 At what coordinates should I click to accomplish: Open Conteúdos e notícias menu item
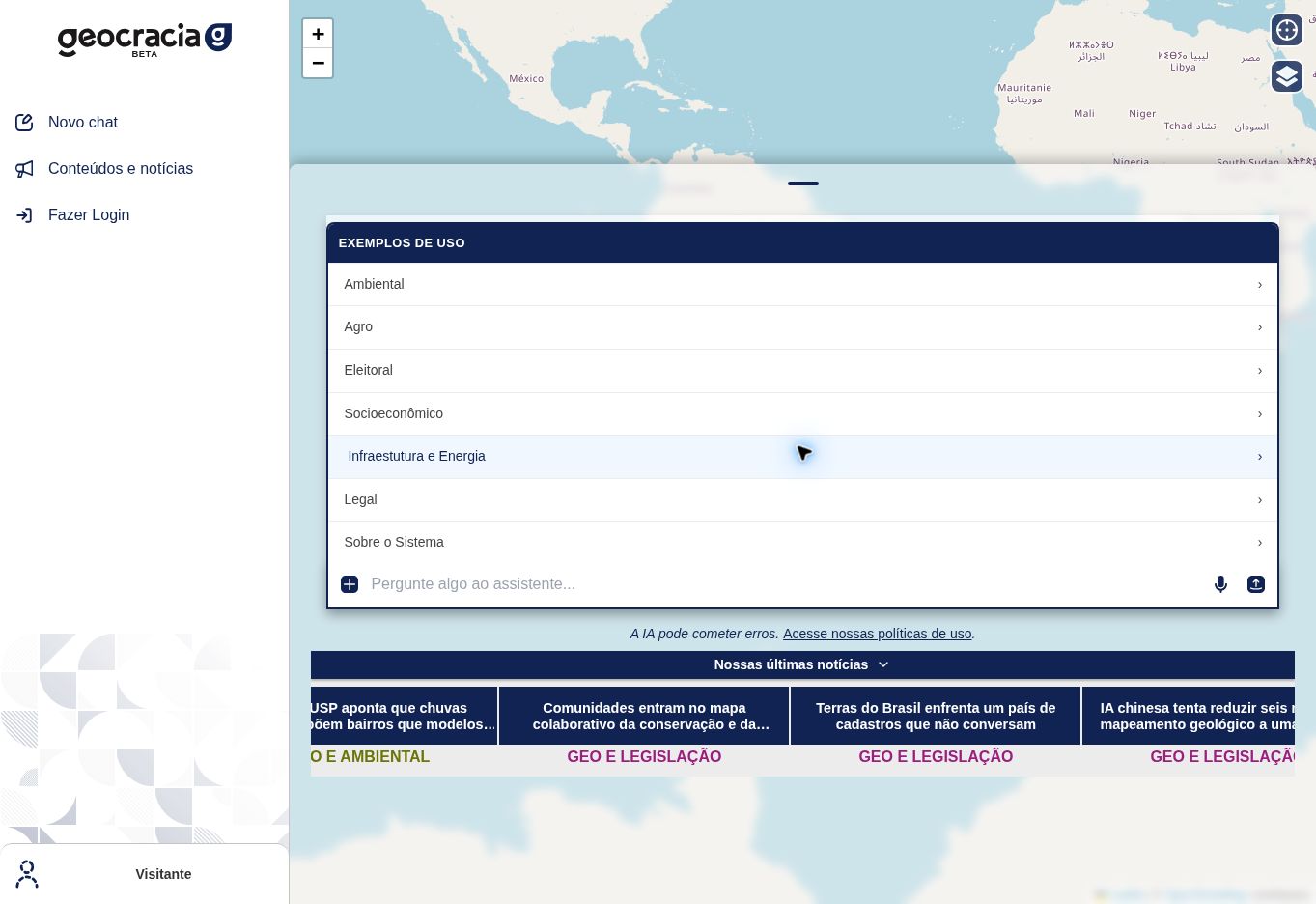pos(121,169)
